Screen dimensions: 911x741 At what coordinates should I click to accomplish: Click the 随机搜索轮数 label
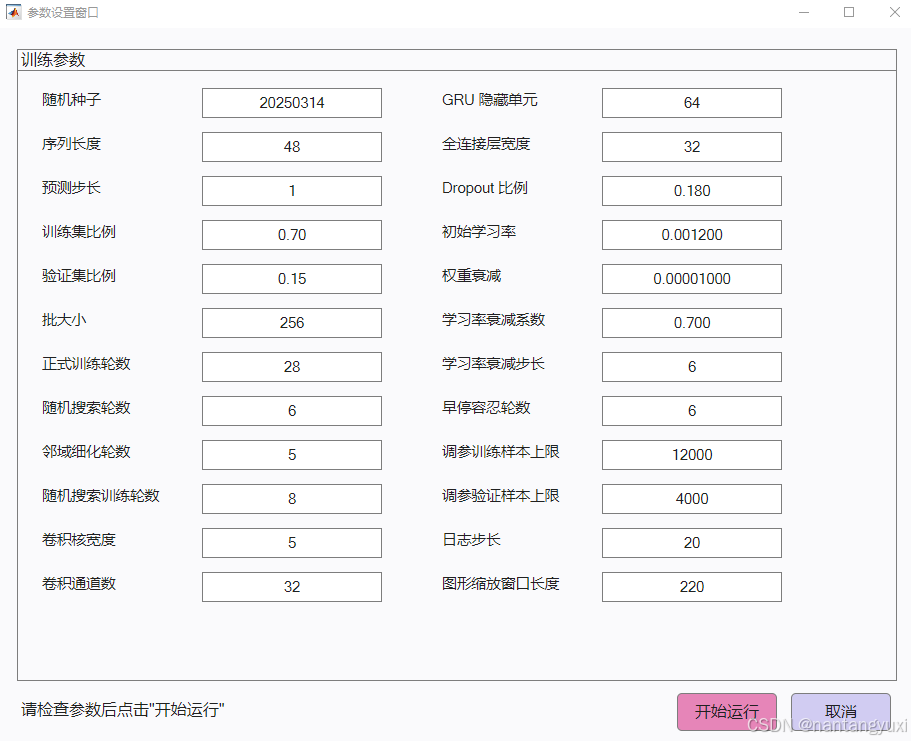tap(86, 407)
